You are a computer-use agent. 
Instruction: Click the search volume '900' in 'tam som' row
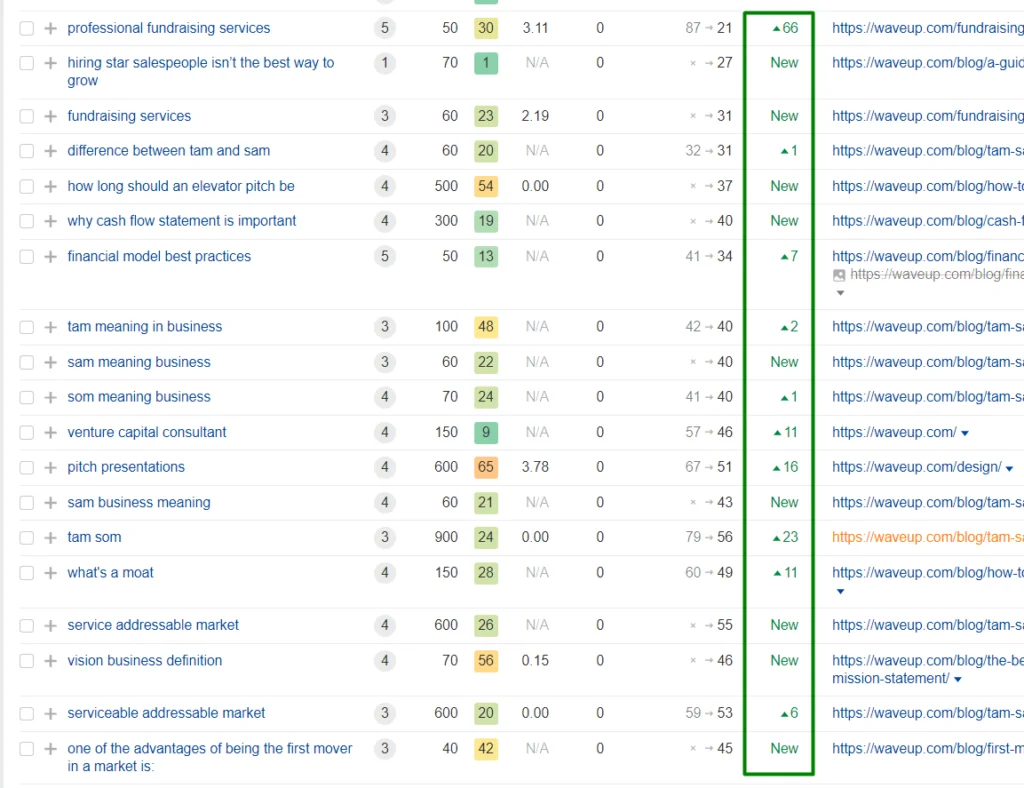click(446, 537)
